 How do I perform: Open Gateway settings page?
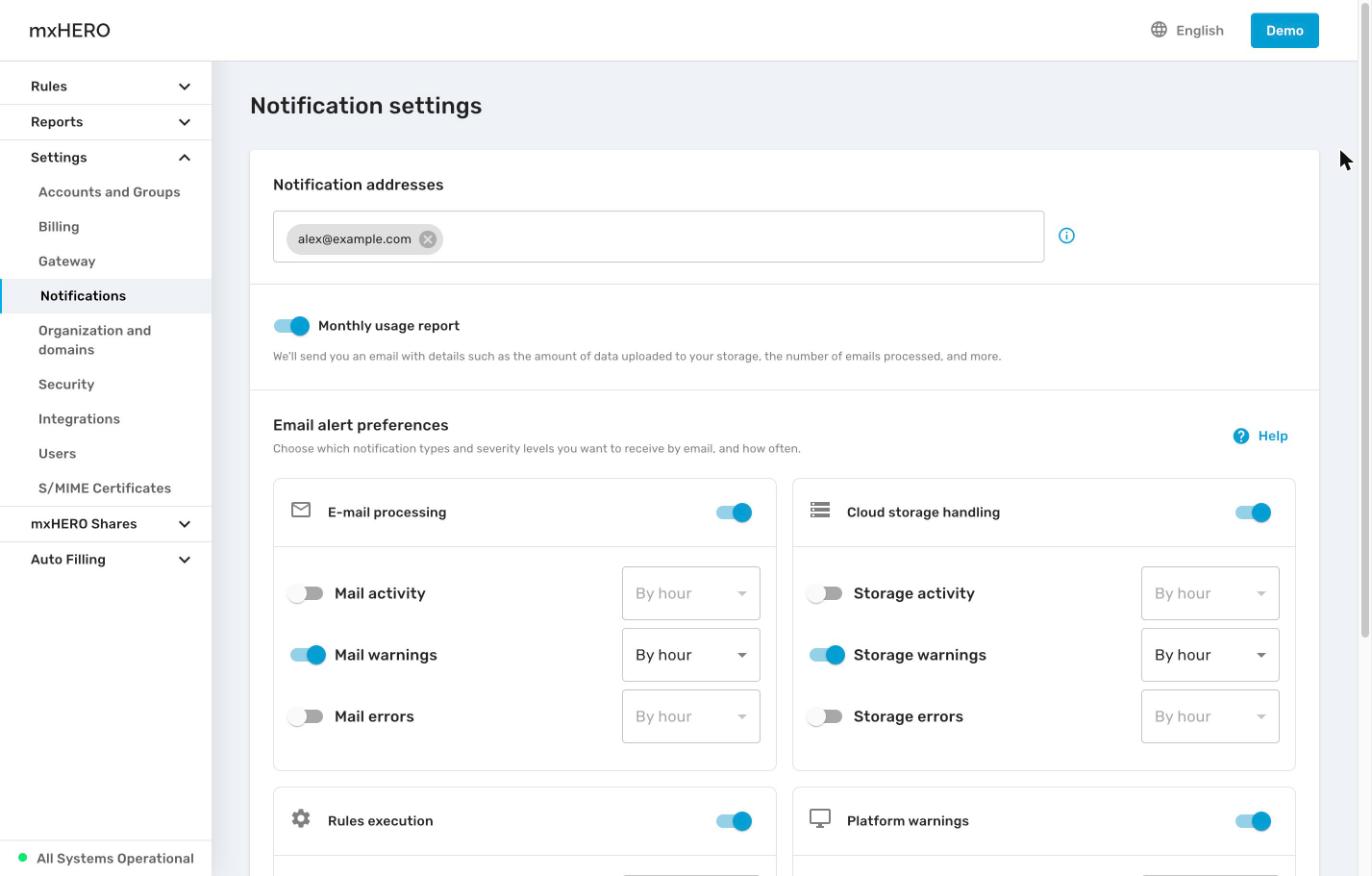67,261
